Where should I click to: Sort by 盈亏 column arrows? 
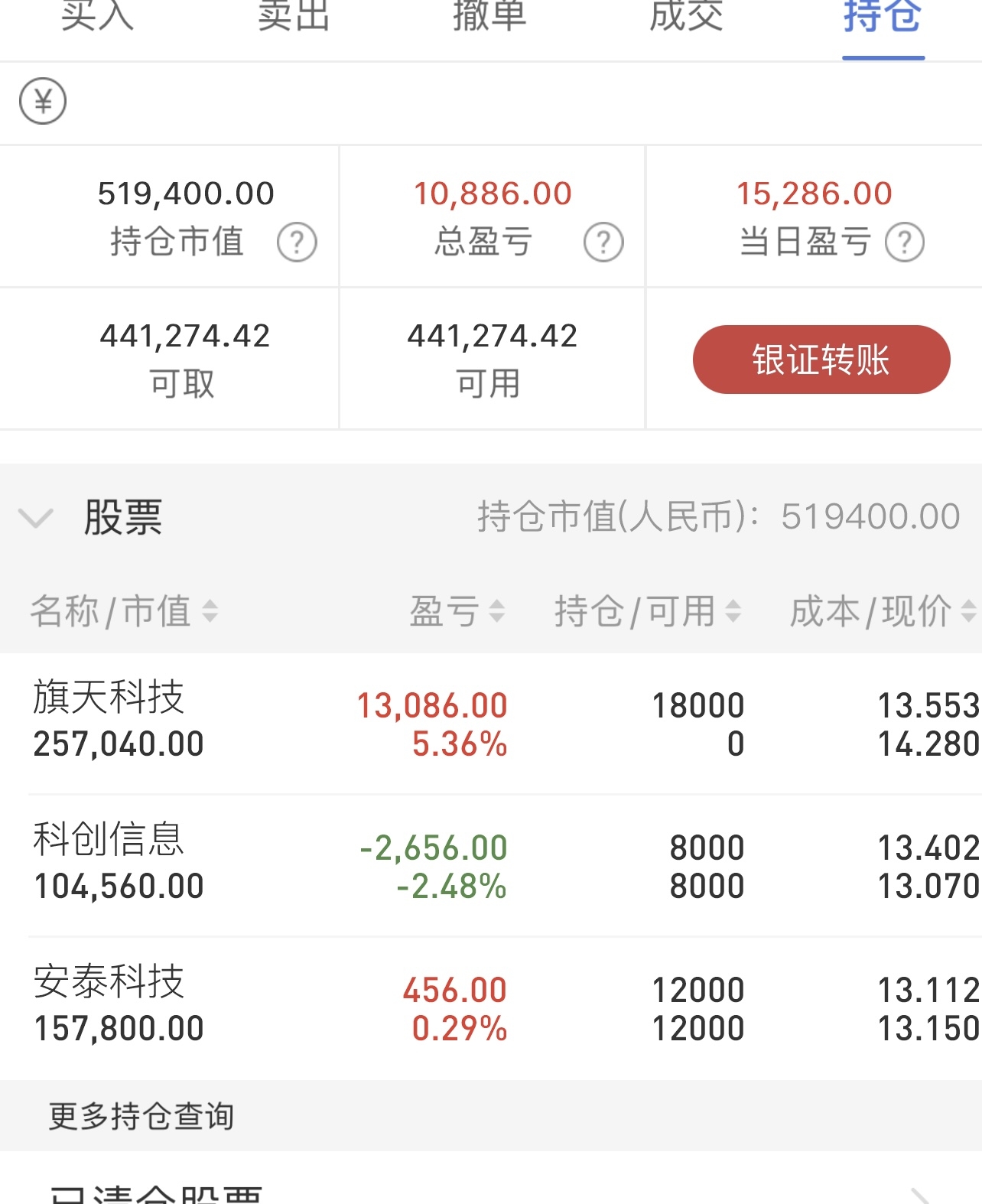[x=497, y=611]
